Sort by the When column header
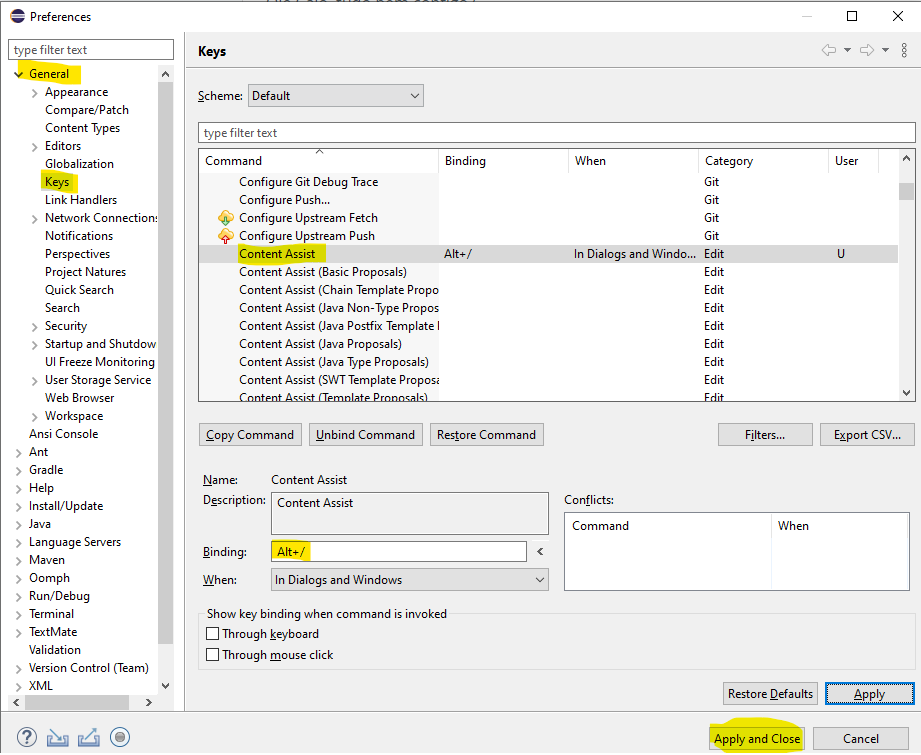The image size is (921, 755). click(633, 161)
